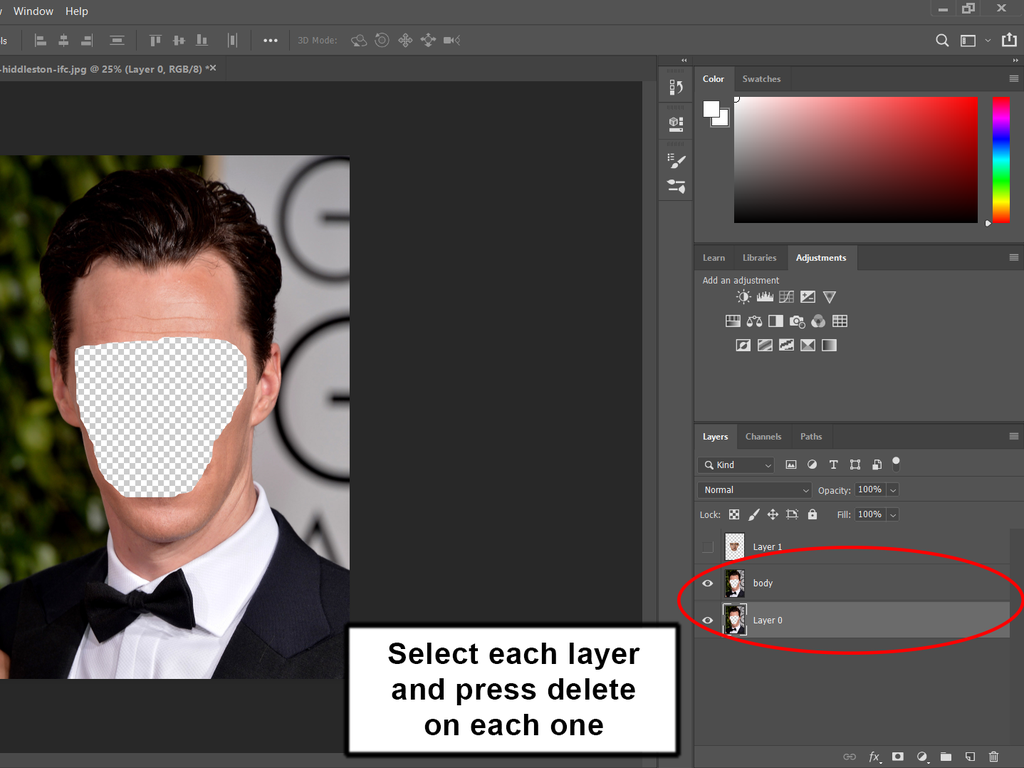
Task: Click the Delete layer trash icon
Action: point(993,757)
